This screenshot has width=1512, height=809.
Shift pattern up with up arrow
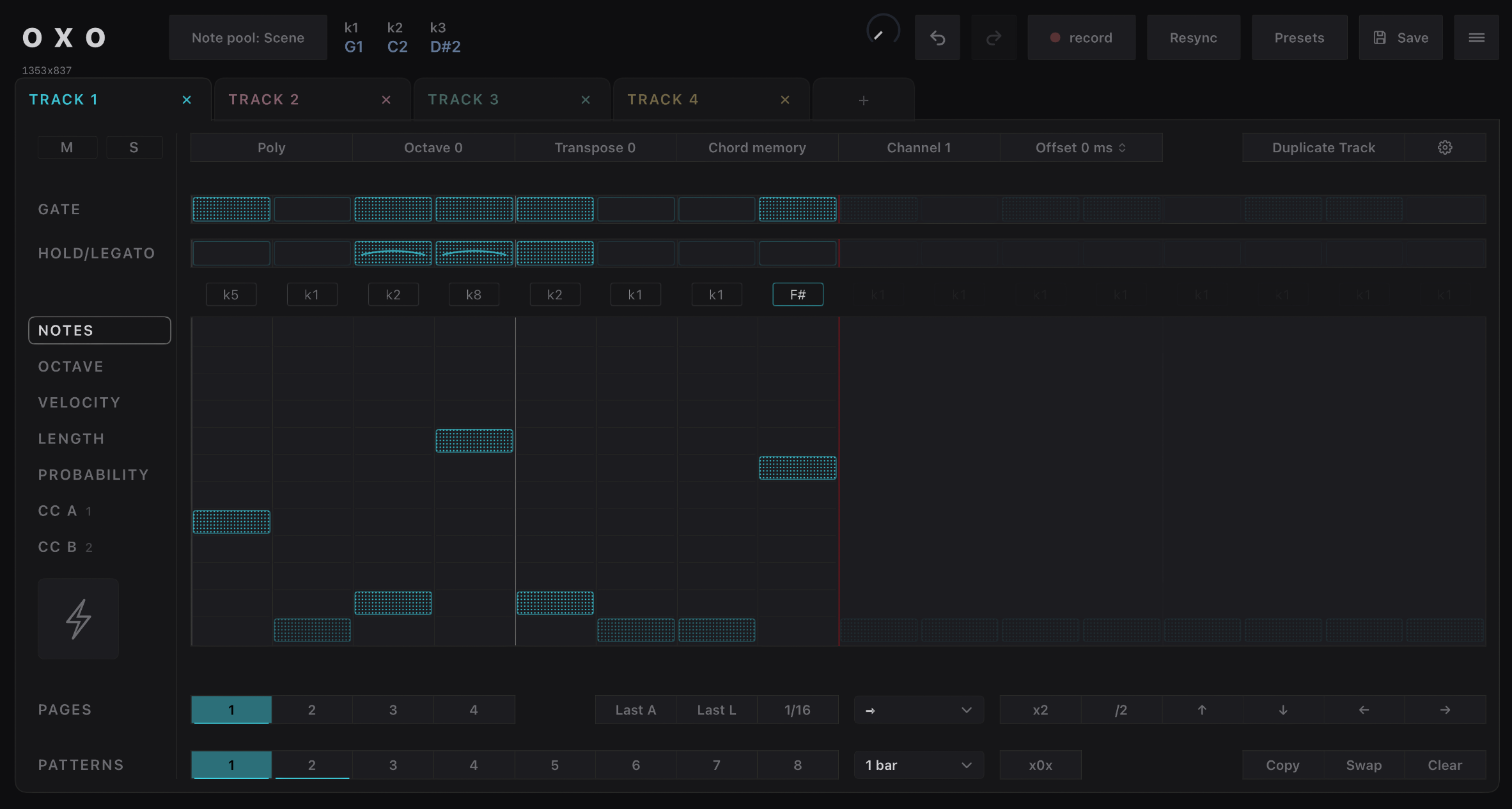(1202, 710)
